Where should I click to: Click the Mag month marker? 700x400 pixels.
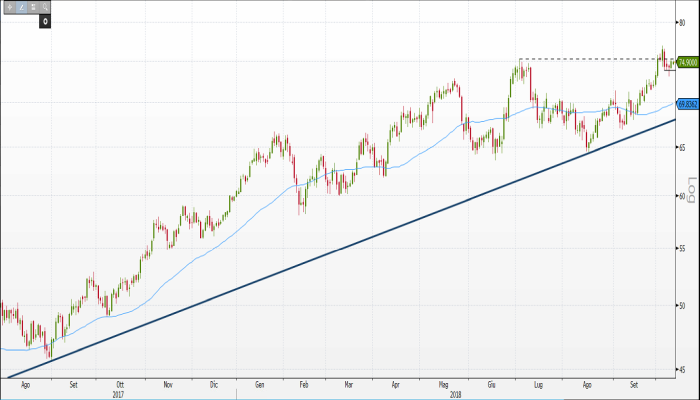(445, 382)
